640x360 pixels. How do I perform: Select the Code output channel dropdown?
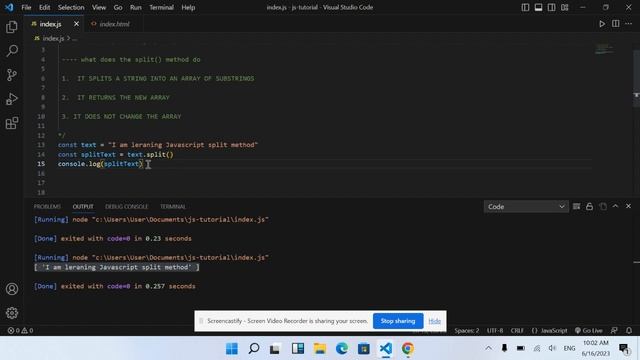pos(526,207)
